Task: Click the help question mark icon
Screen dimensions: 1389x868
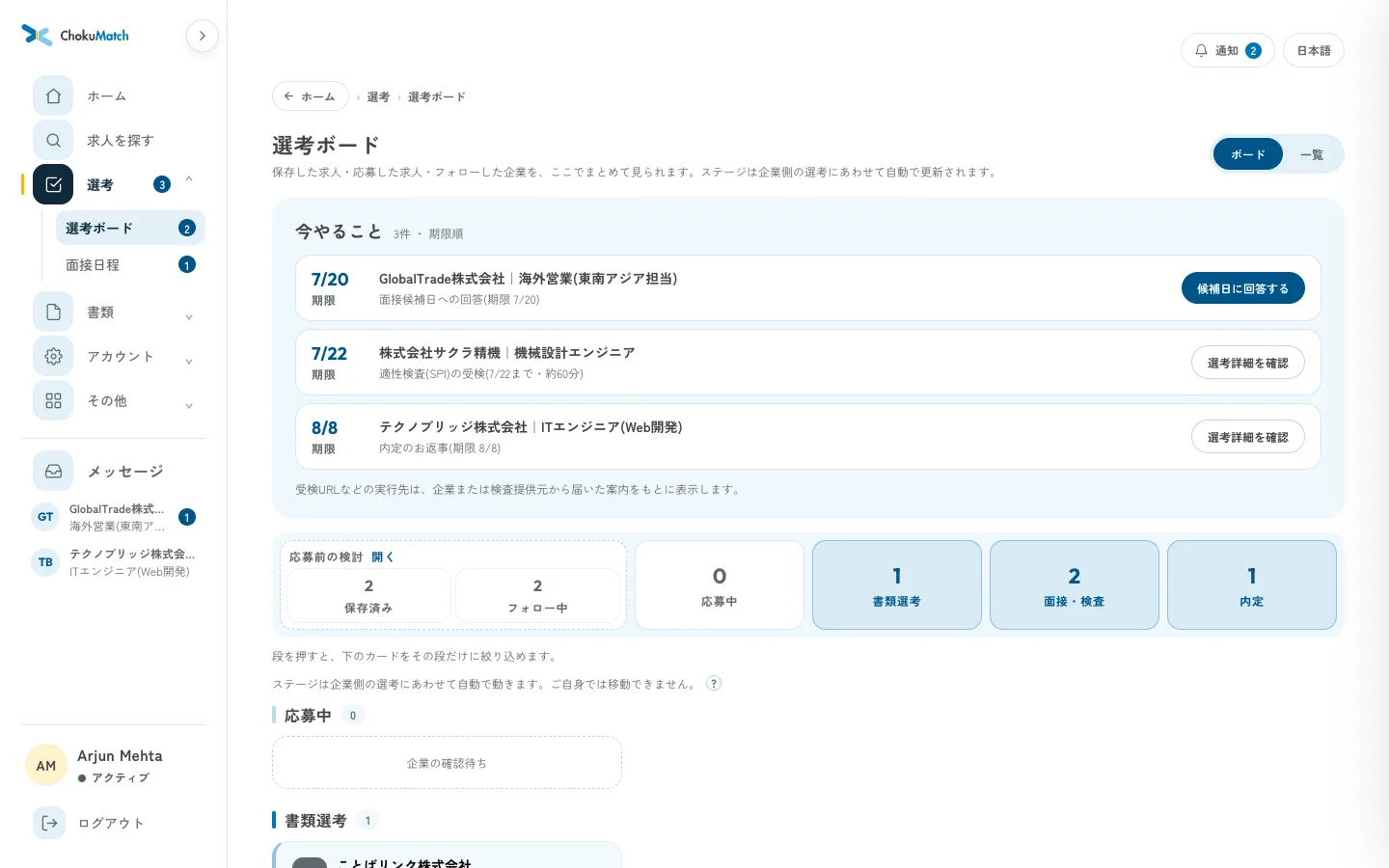Action: (714, 683)
